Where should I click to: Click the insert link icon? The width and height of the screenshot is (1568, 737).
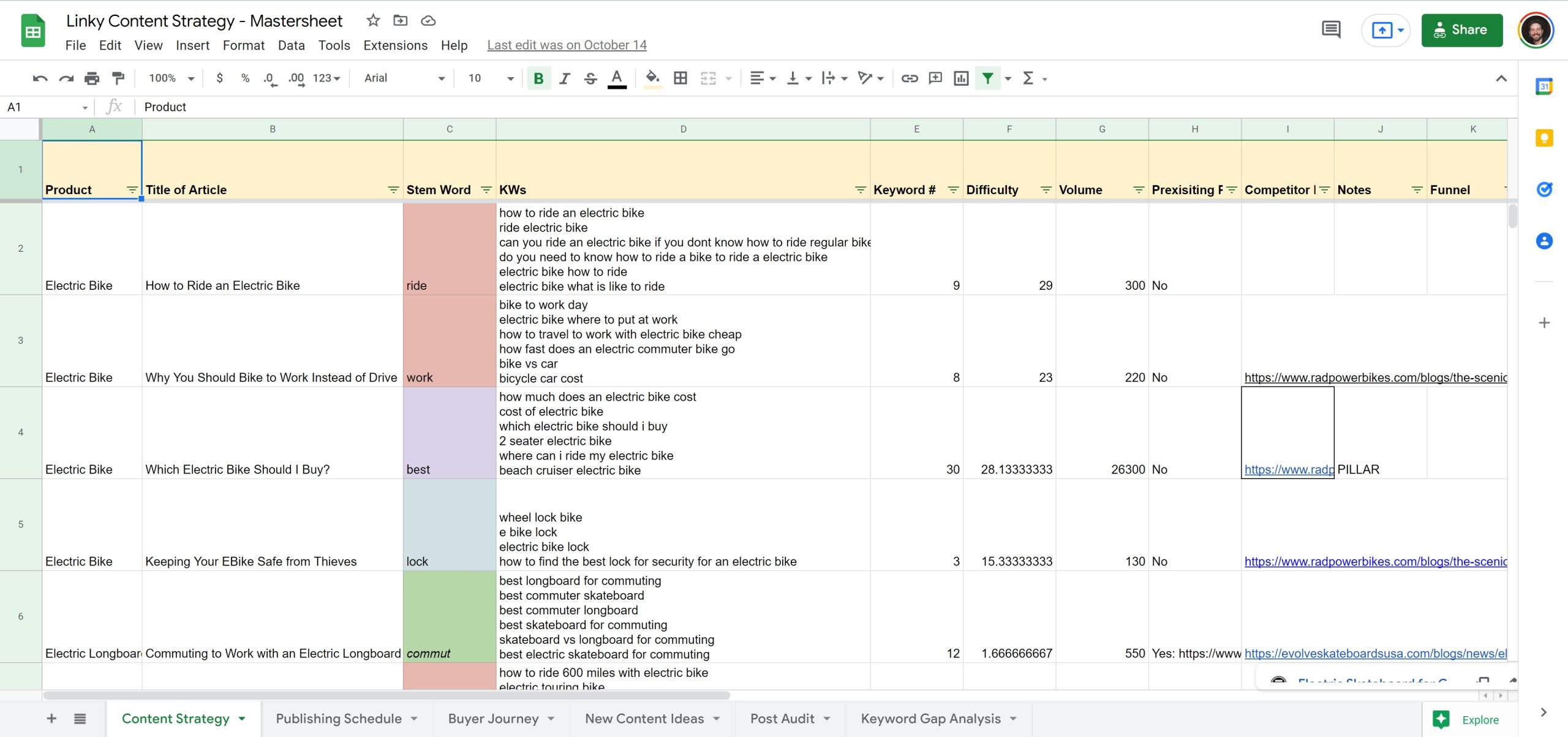point(909,78)
